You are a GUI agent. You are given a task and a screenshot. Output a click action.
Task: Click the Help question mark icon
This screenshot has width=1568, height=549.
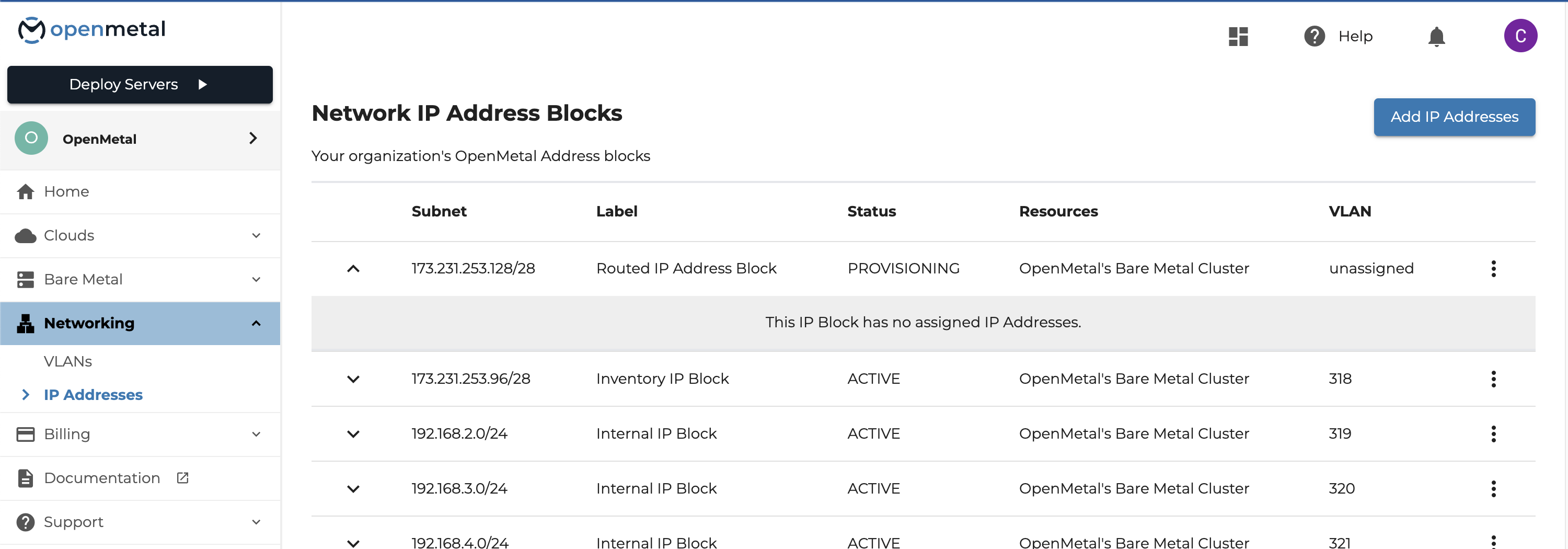[x=1314, y=37]
